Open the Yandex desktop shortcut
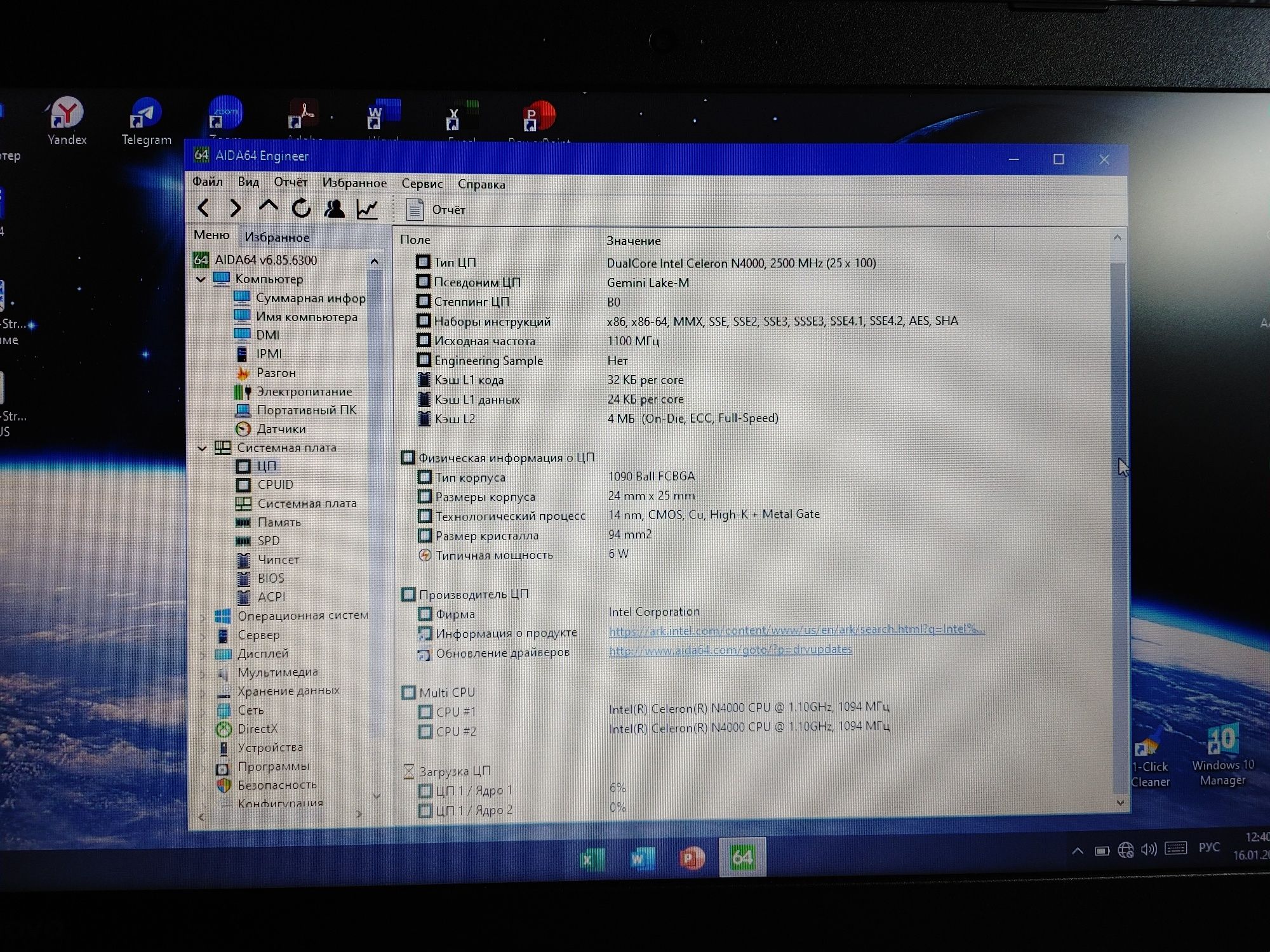 point(67,121)
